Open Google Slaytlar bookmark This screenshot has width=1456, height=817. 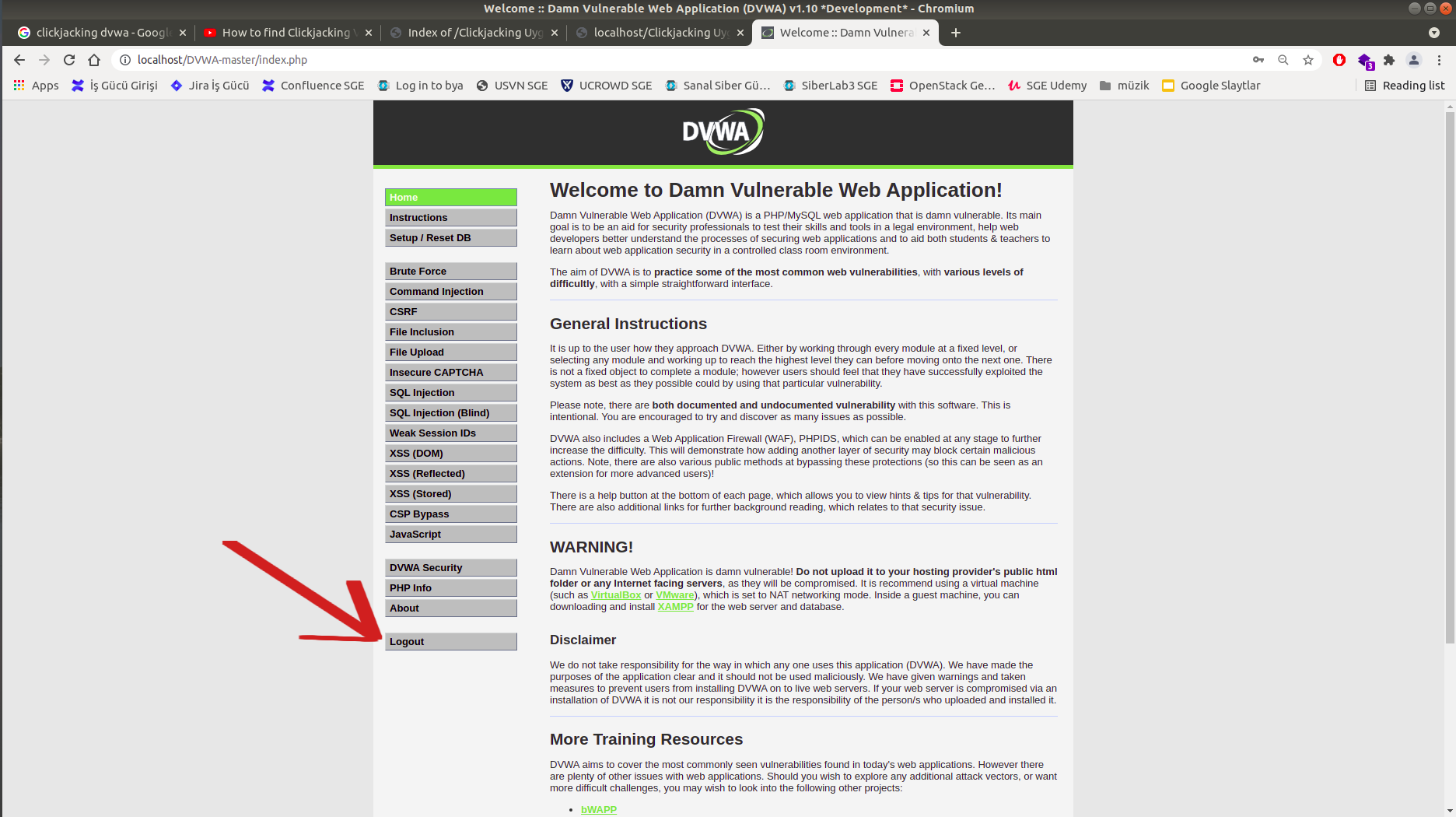(1211, 86)
